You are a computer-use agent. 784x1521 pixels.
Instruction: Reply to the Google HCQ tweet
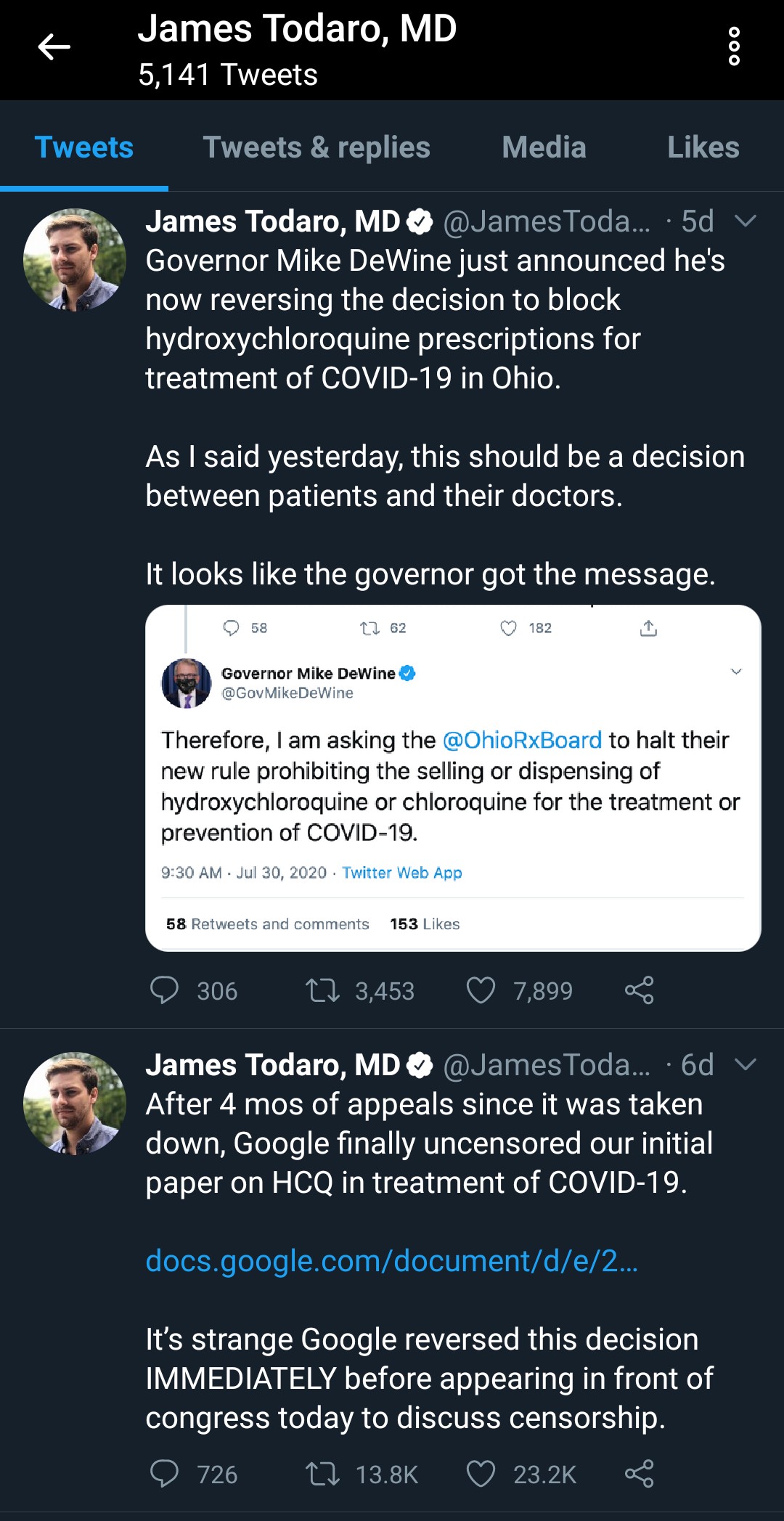click(164, 1474)
